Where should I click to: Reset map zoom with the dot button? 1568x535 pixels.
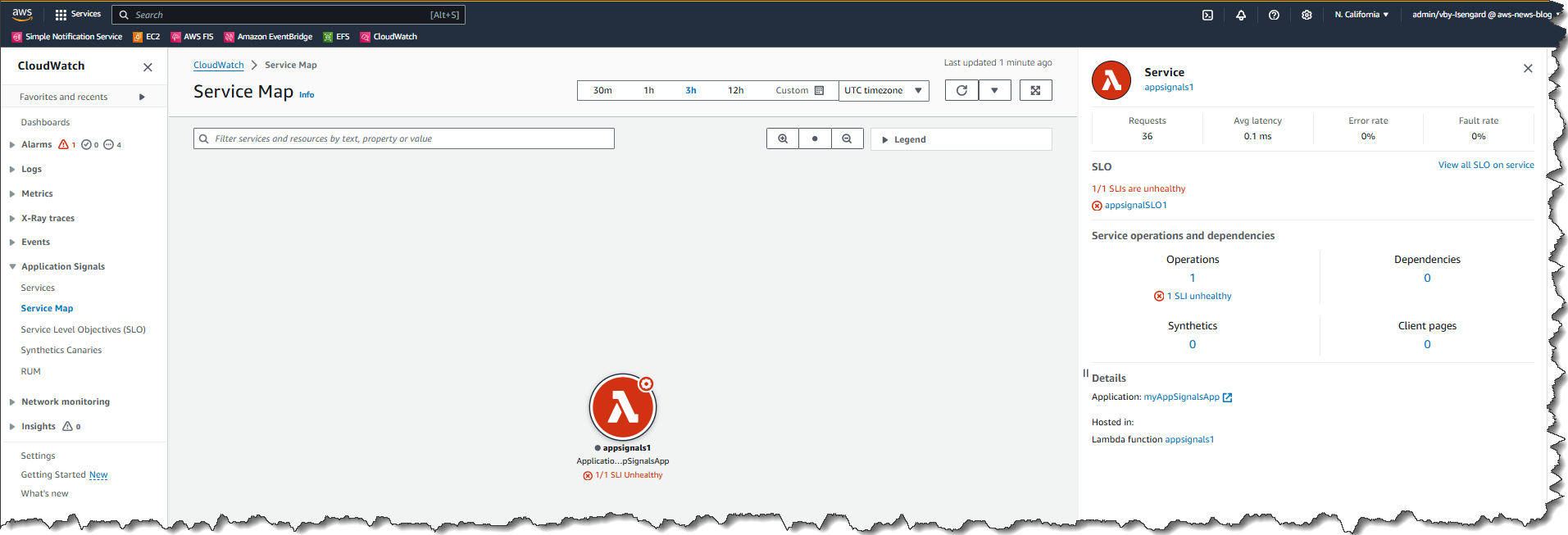[815, 138]
